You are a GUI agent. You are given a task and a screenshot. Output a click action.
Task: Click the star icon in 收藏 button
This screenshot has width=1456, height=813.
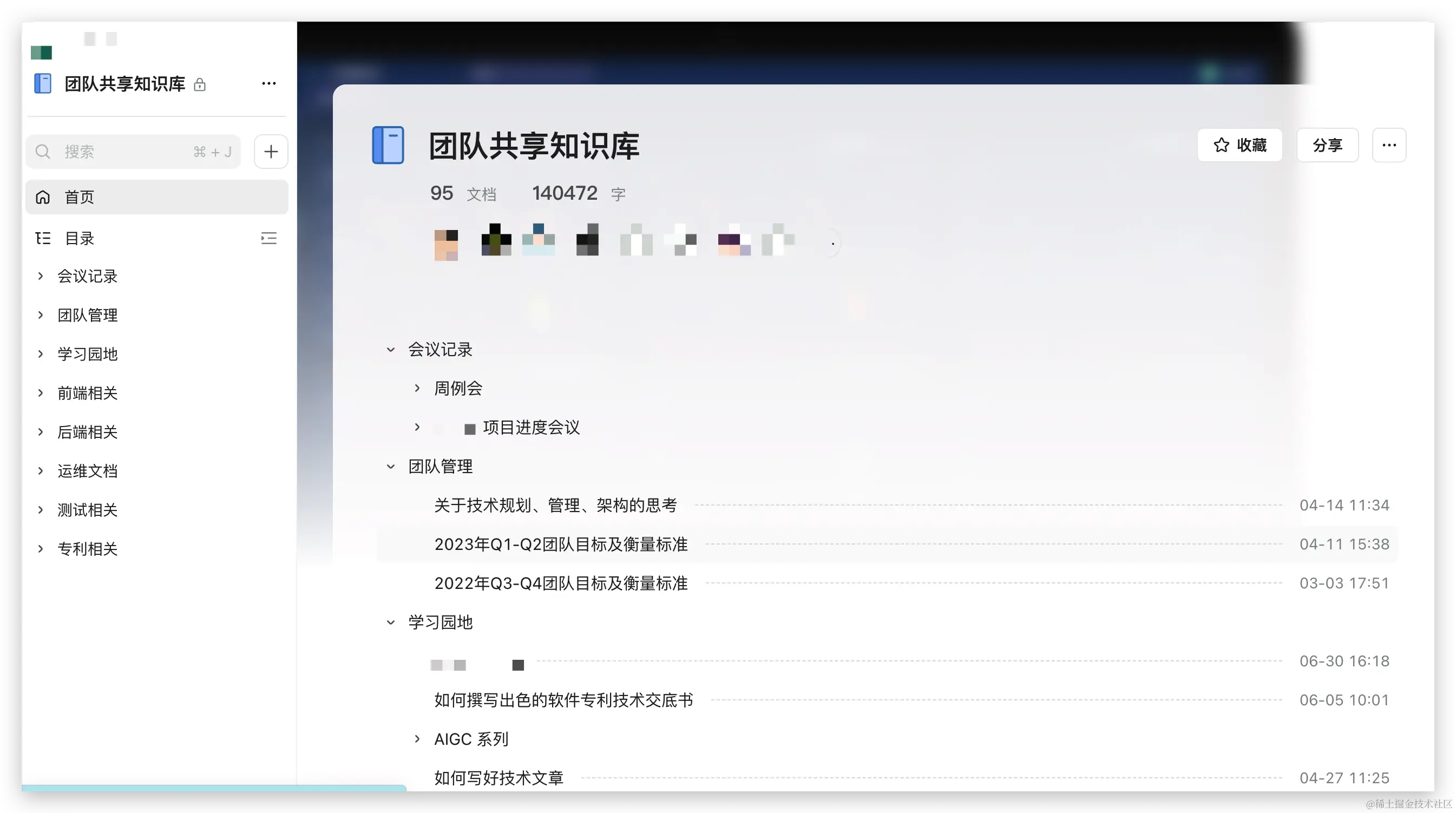click(1222, 145)
